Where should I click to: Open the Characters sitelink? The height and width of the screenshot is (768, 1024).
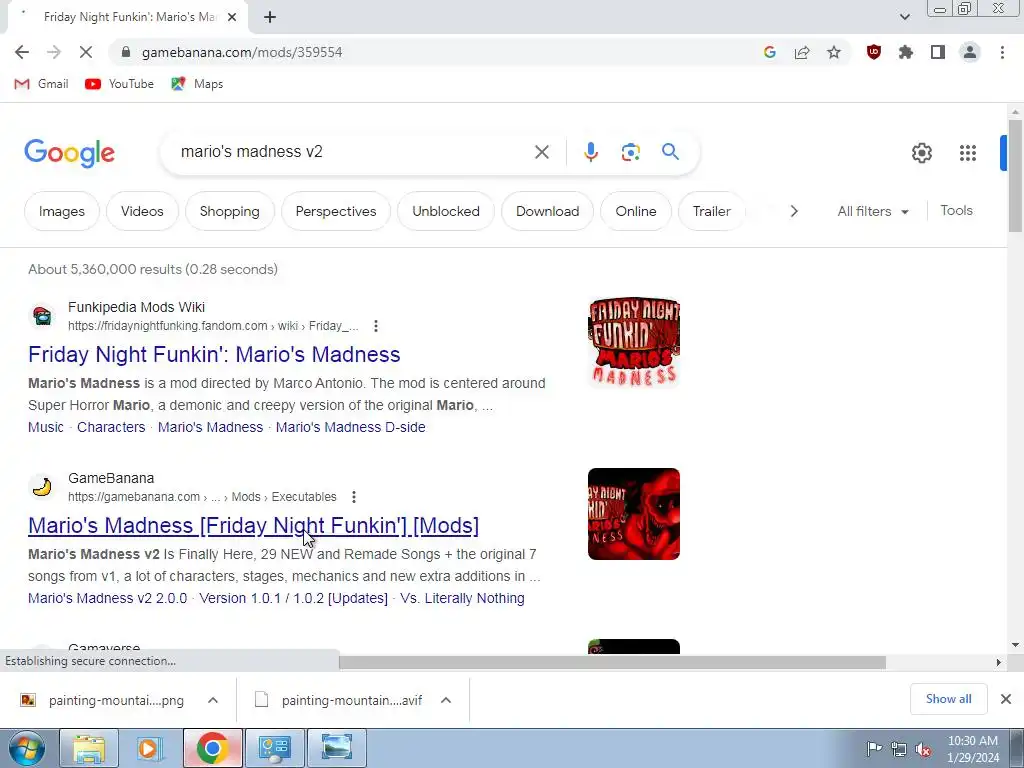tap(111, 427)
